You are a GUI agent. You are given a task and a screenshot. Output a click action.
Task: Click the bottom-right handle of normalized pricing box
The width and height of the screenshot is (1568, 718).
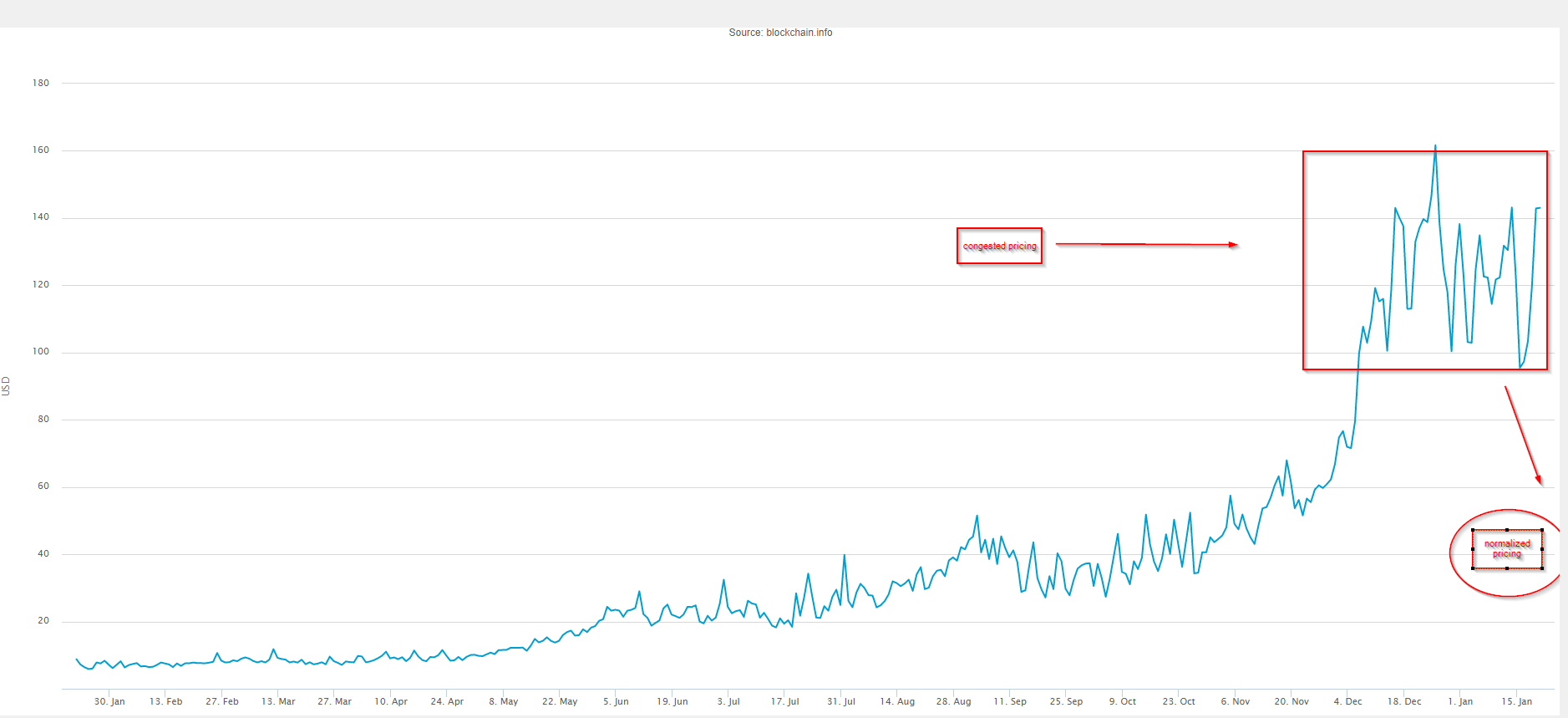click(x=1542, y=568)
